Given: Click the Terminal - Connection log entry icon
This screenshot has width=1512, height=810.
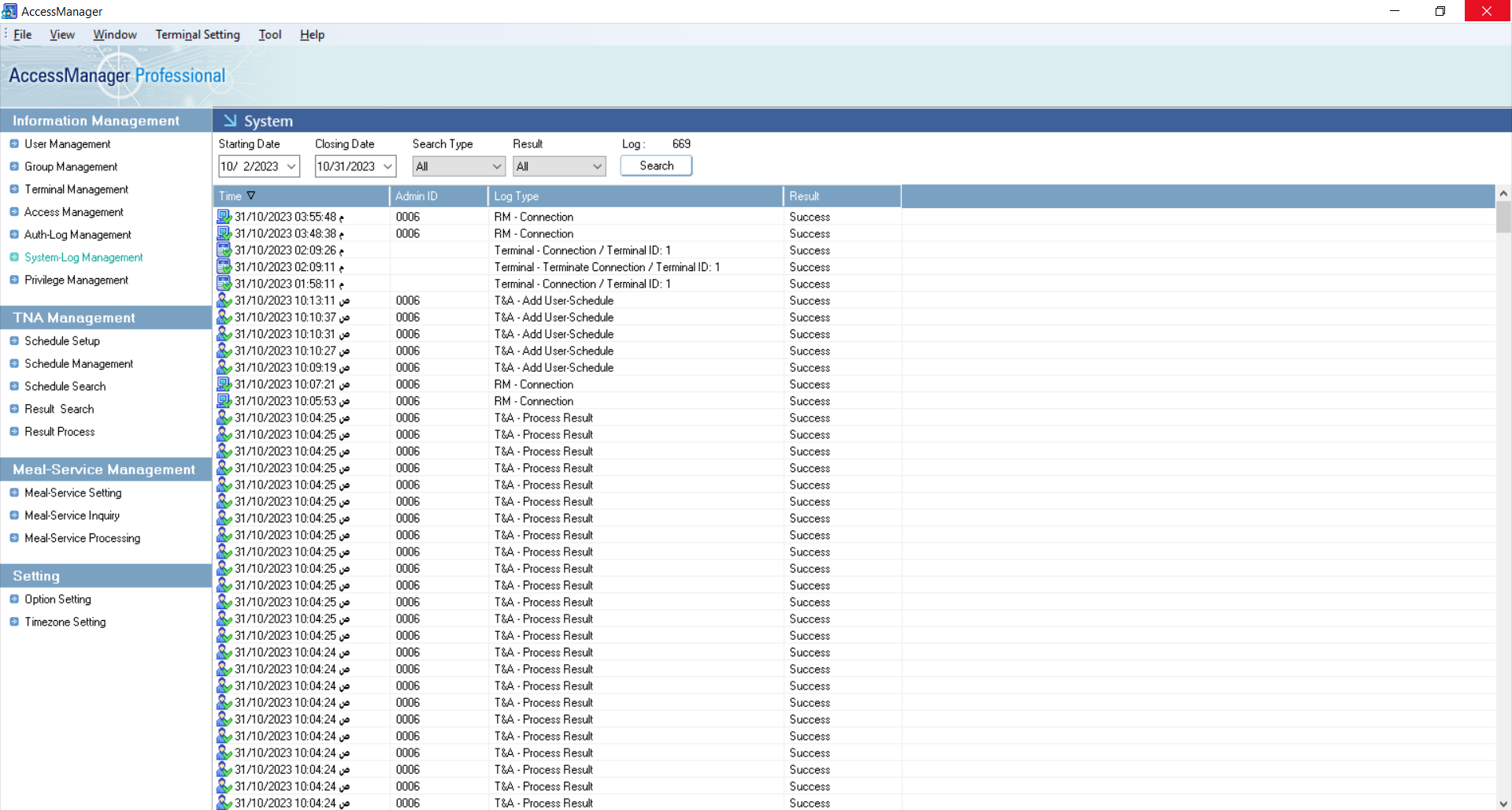Looking at the screenshot, I should click(224, 250).
